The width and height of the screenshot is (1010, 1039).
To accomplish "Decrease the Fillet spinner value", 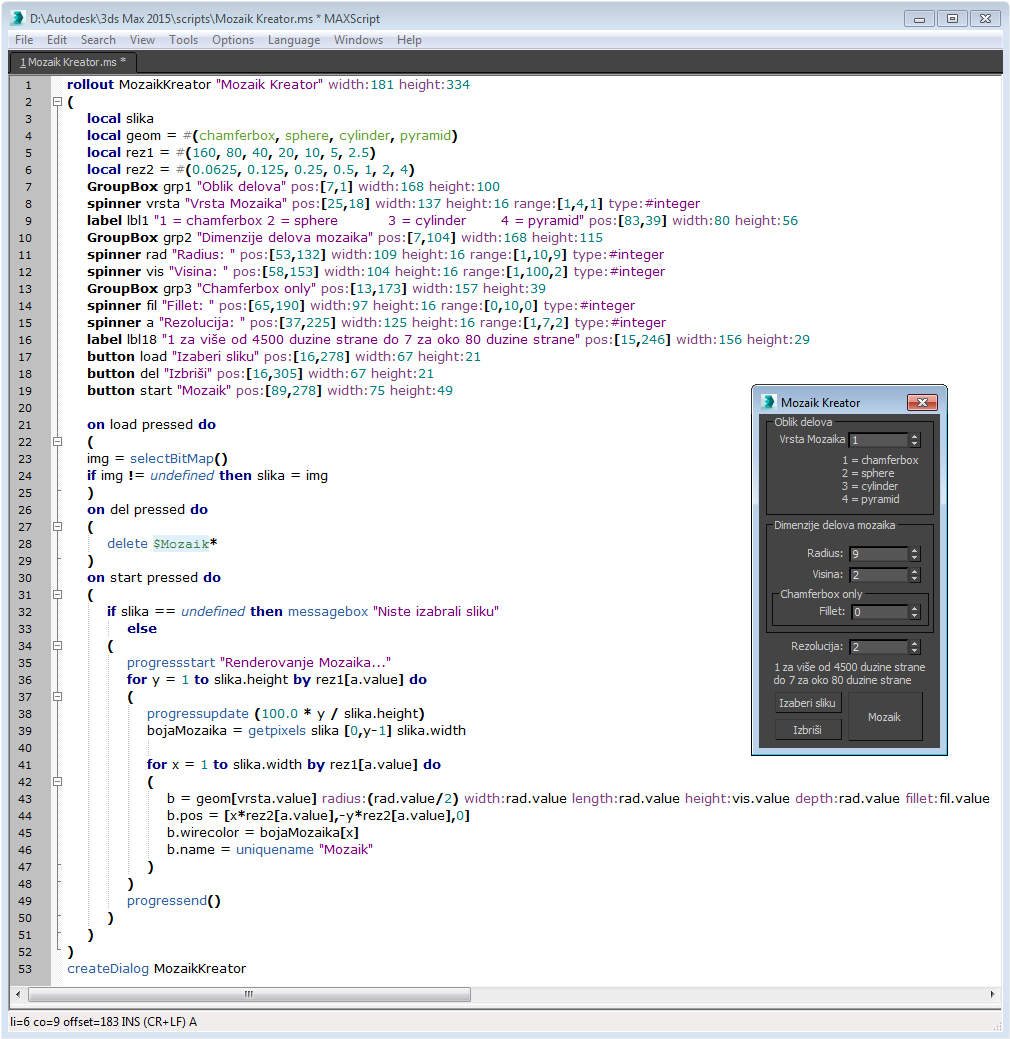I will pos(914,615).
